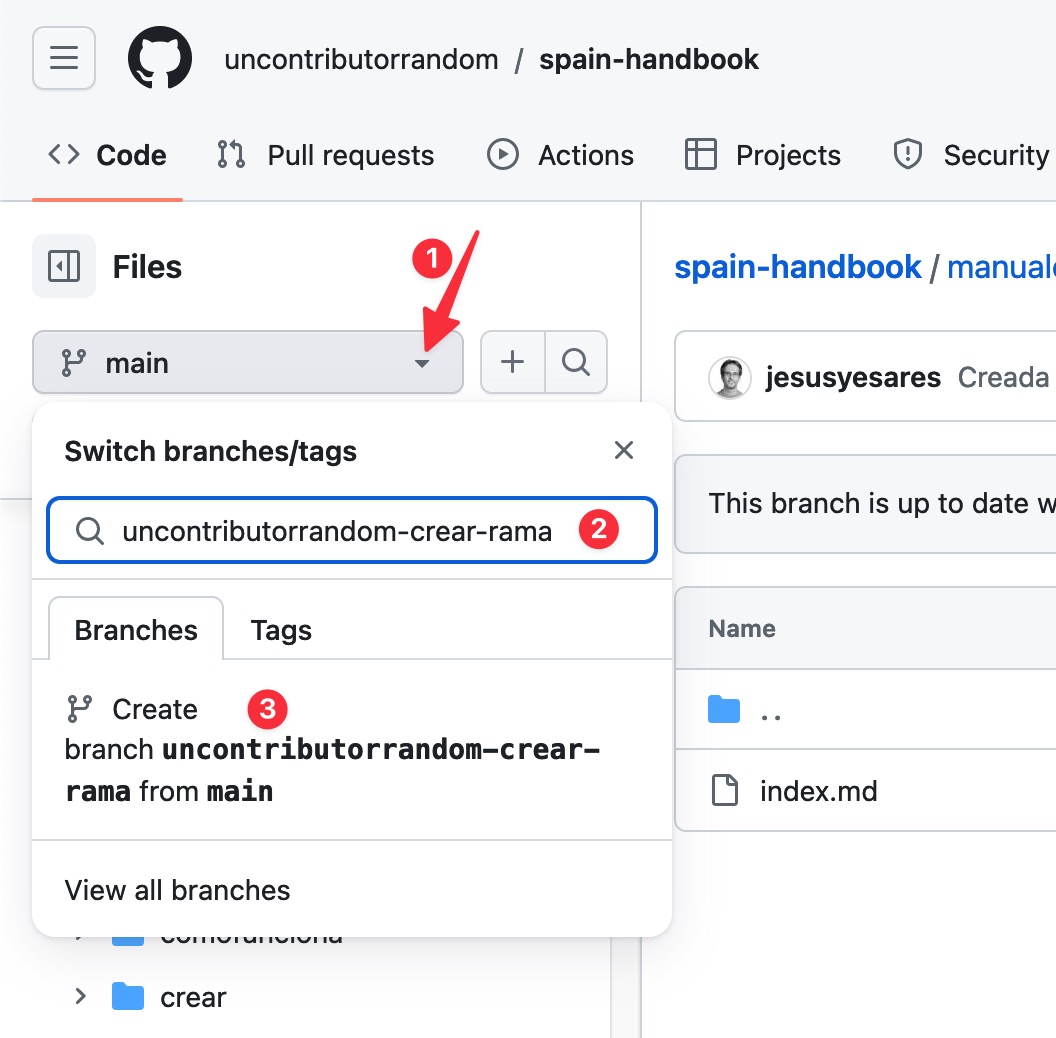Switch to the Projects tab
Viewport: 1056px width, 1038px height.
(x=763, y=155)
